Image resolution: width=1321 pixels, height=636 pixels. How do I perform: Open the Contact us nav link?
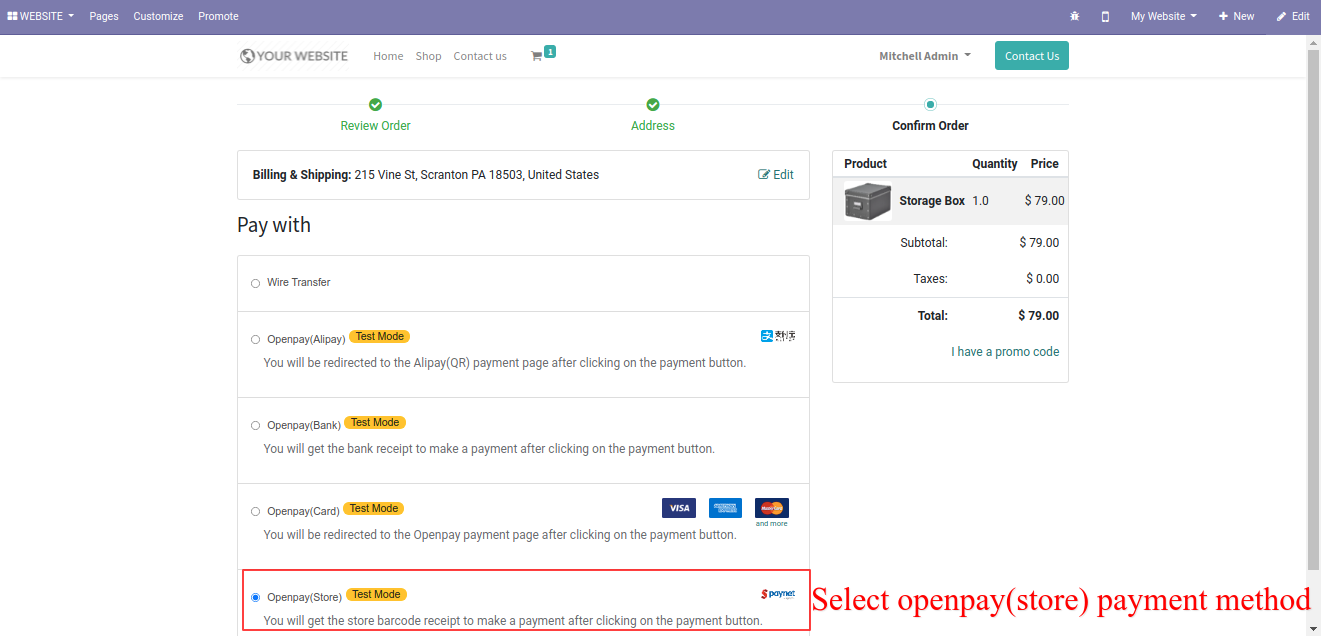tap(480, 56)
